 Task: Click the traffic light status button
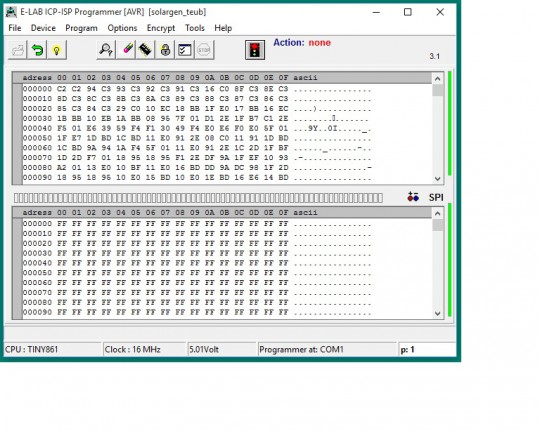click(x=255, y=50)
